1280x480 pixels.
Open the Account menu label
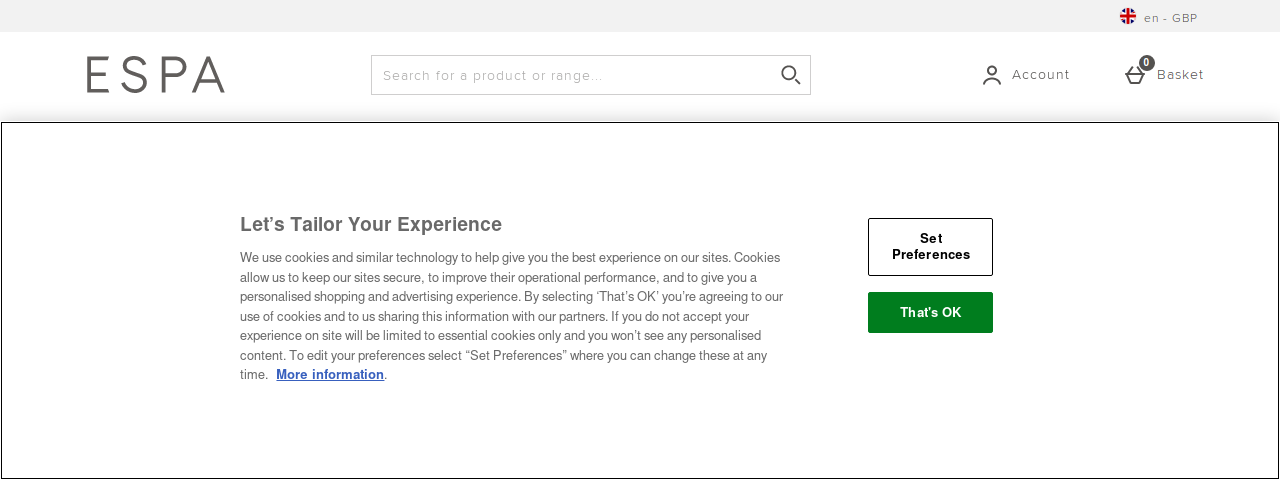(1041, 75)
